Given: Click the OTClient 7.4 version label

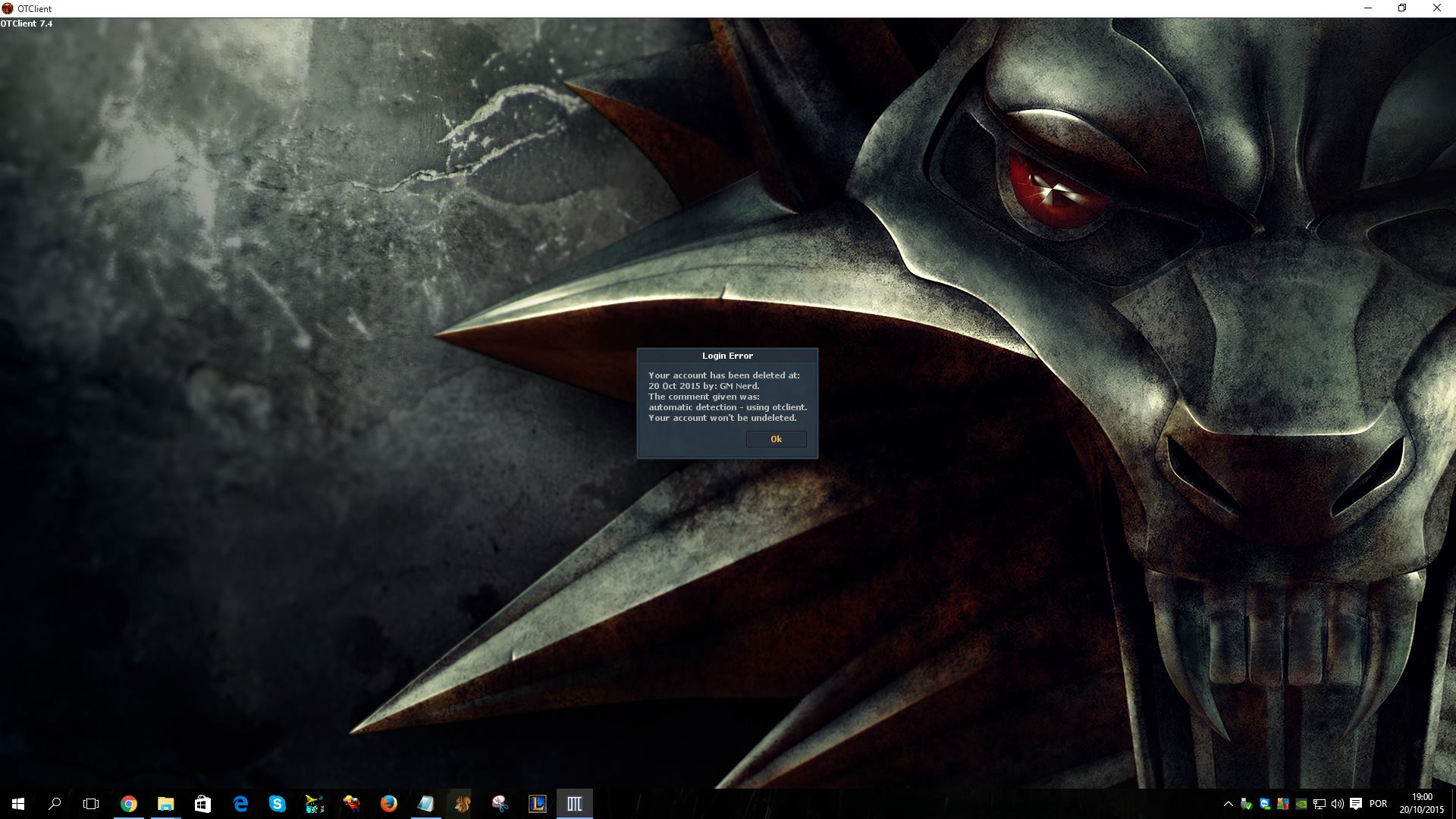Looking at the screenshot, I should pyautogui.click(x=27, y=24).
